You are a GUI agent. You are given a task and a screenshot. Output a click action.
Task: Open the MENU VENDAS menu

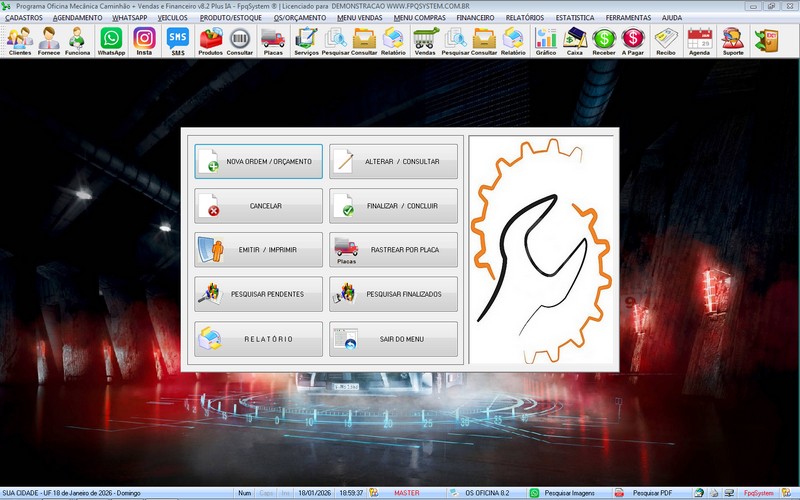[x=360, y=17]
